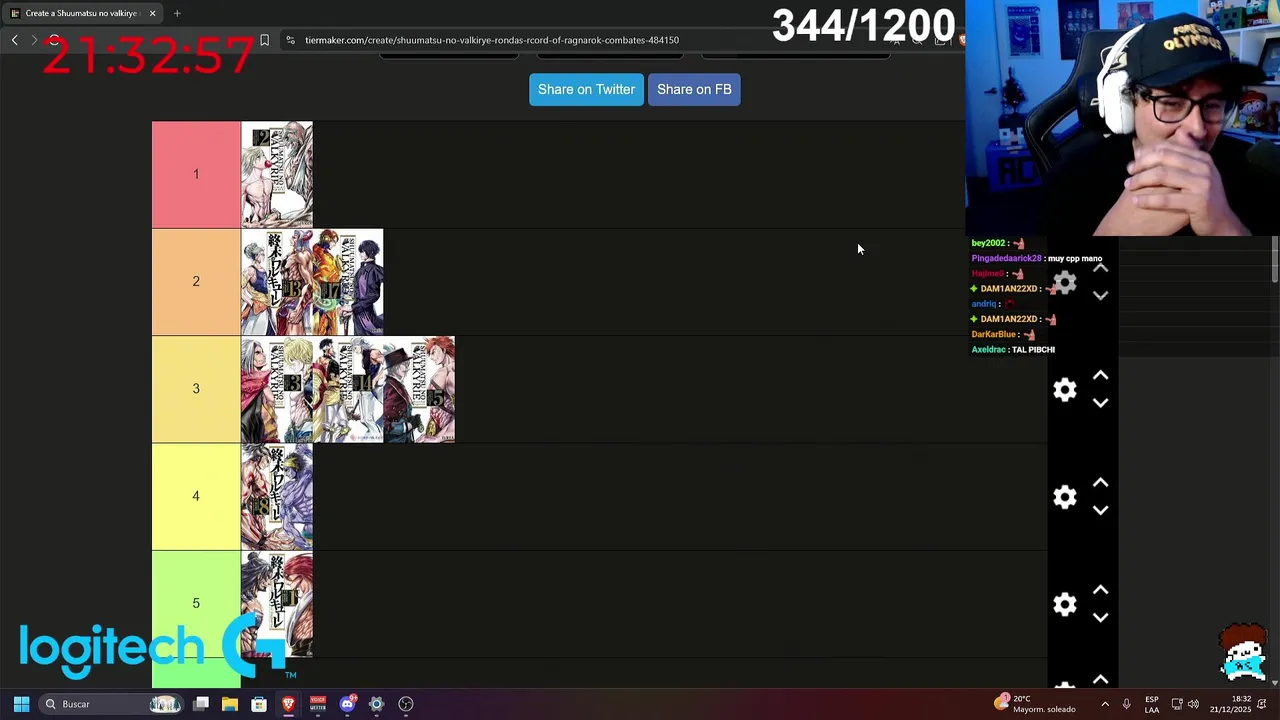Image resolution: width=1280 pixels, height=720 pixels.
Task: Select the second manga cover in tier 2
Action: coord(348,282)
